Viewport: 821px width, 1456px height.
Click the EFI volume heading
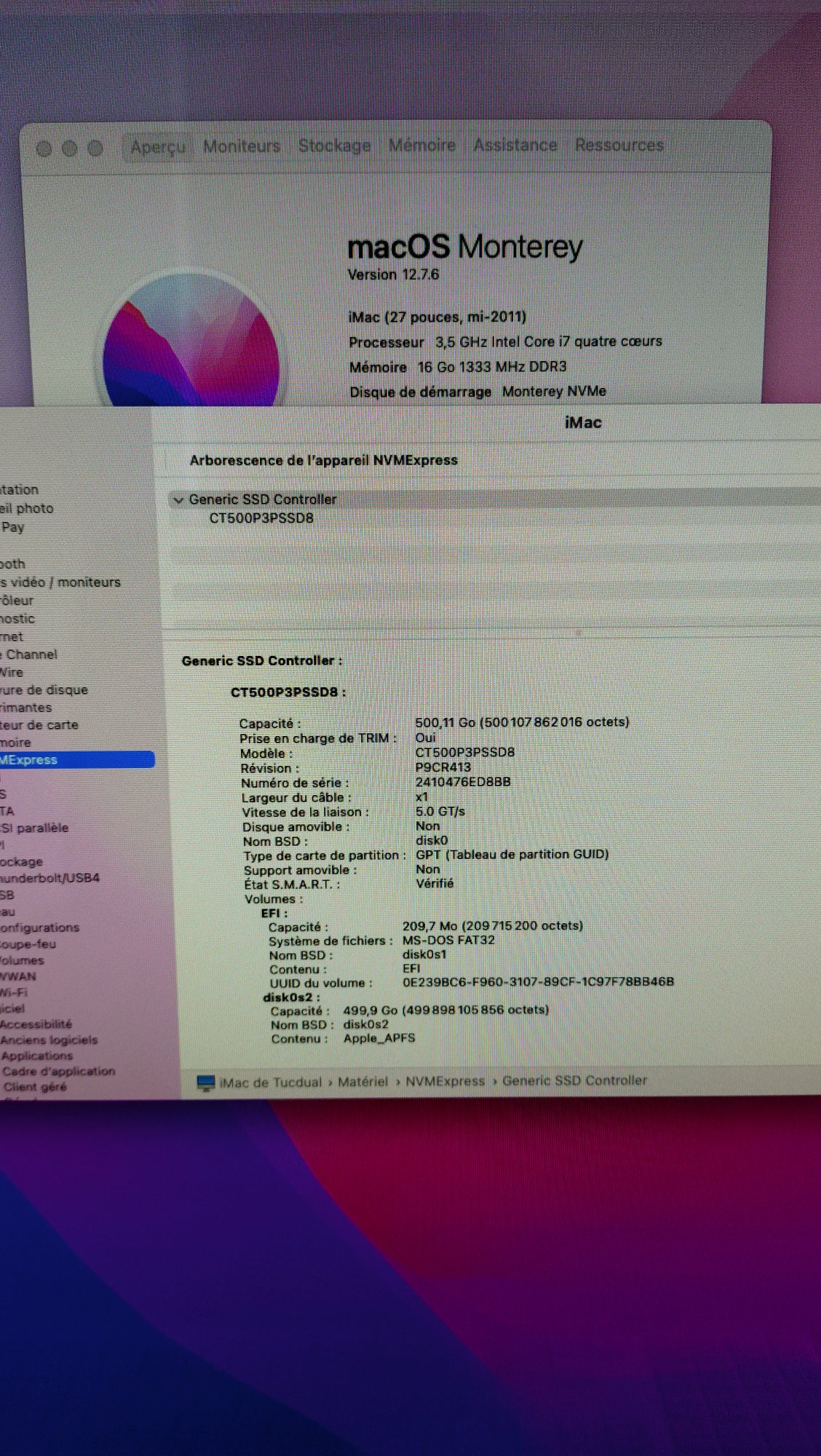coord(274,913)
